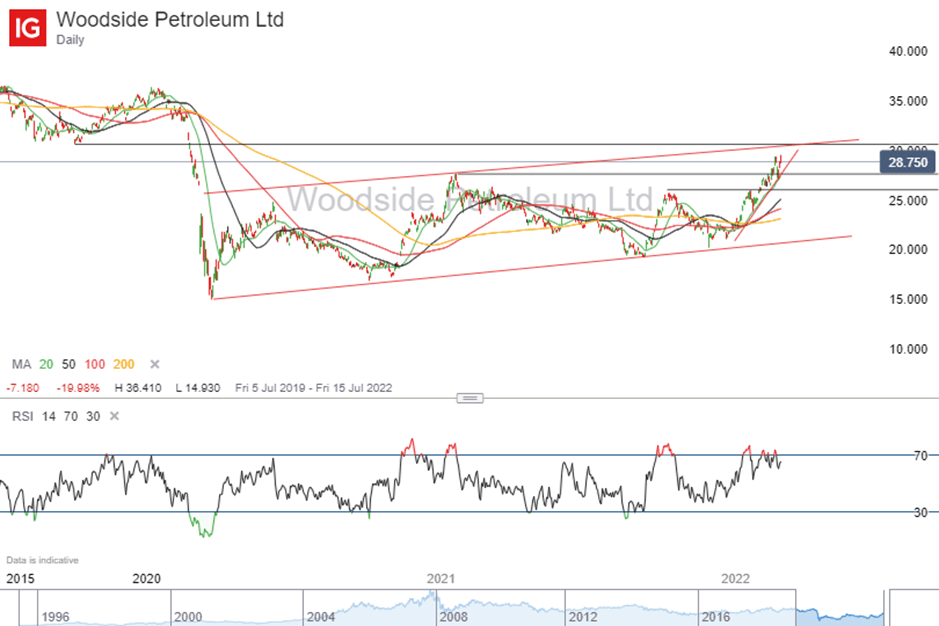Click the current price tag 28.750
This screenshot has height=626, width=939.
pyautogui.click(x=907, y=162)
